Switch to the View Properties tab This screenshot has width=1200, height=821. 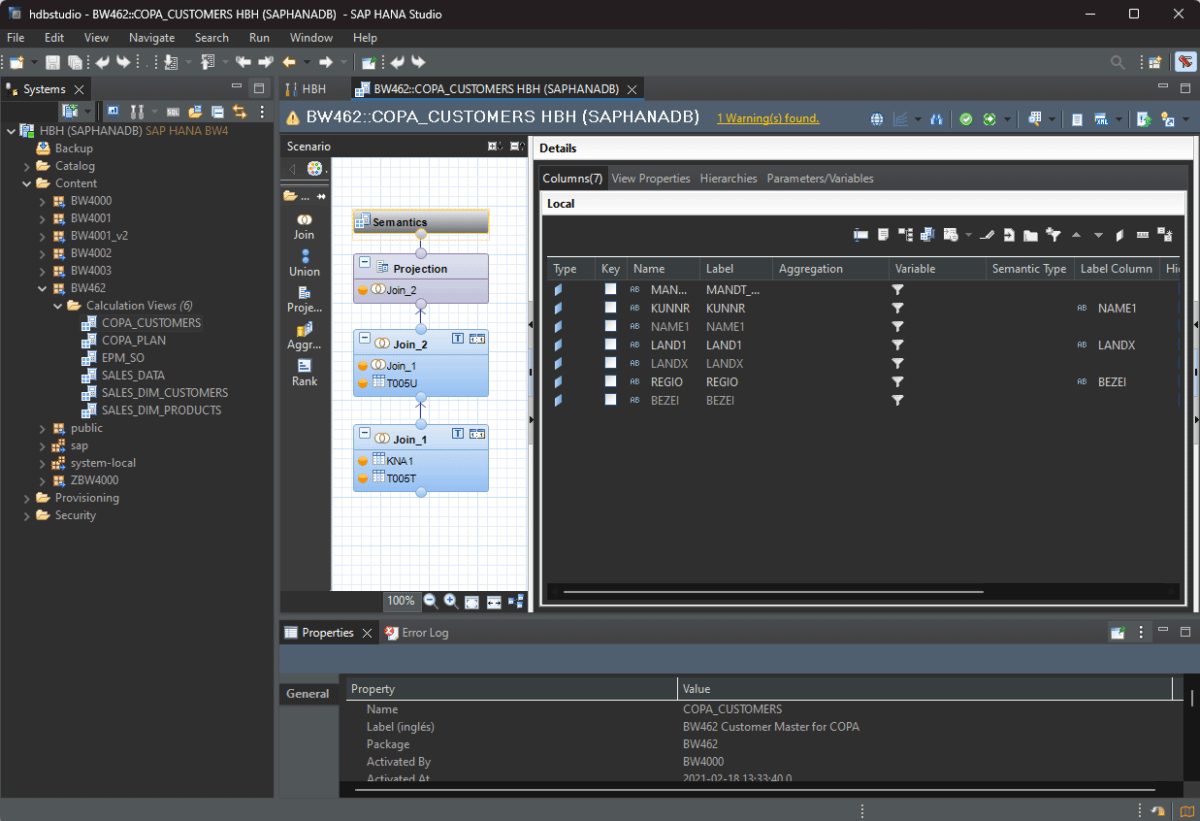[650, 179]
